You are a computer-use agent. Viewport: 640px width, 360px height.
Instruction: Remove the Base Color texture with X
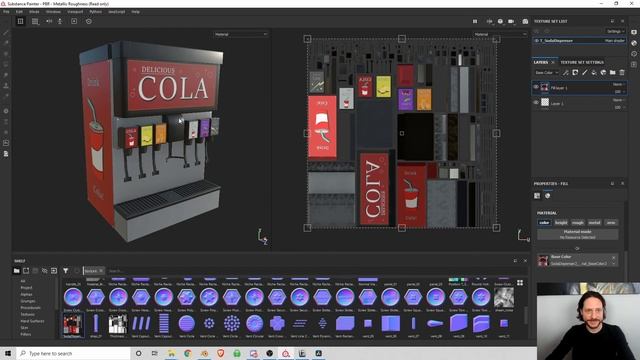pos(613,257)
